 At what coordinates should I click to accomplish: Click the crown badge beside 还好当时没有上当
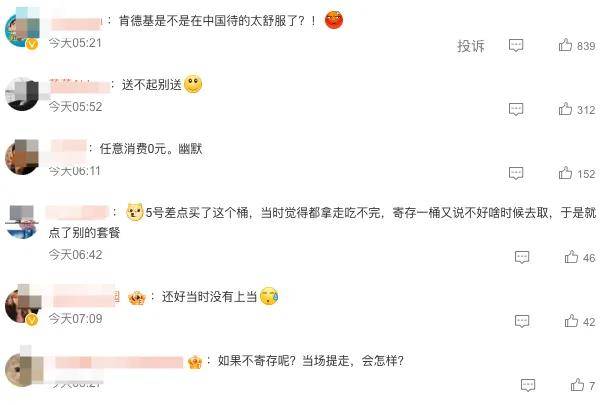tap(136, 297)
